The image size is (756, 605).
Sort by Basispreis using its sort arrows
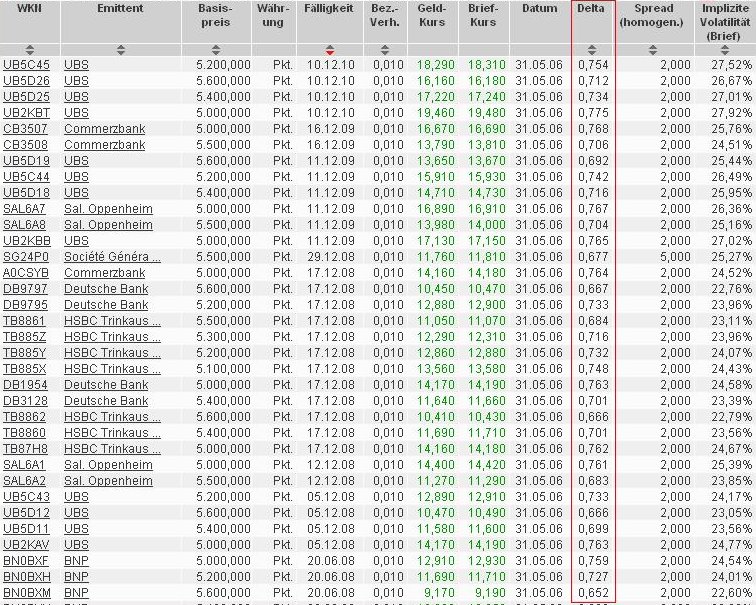pos(216,49)
